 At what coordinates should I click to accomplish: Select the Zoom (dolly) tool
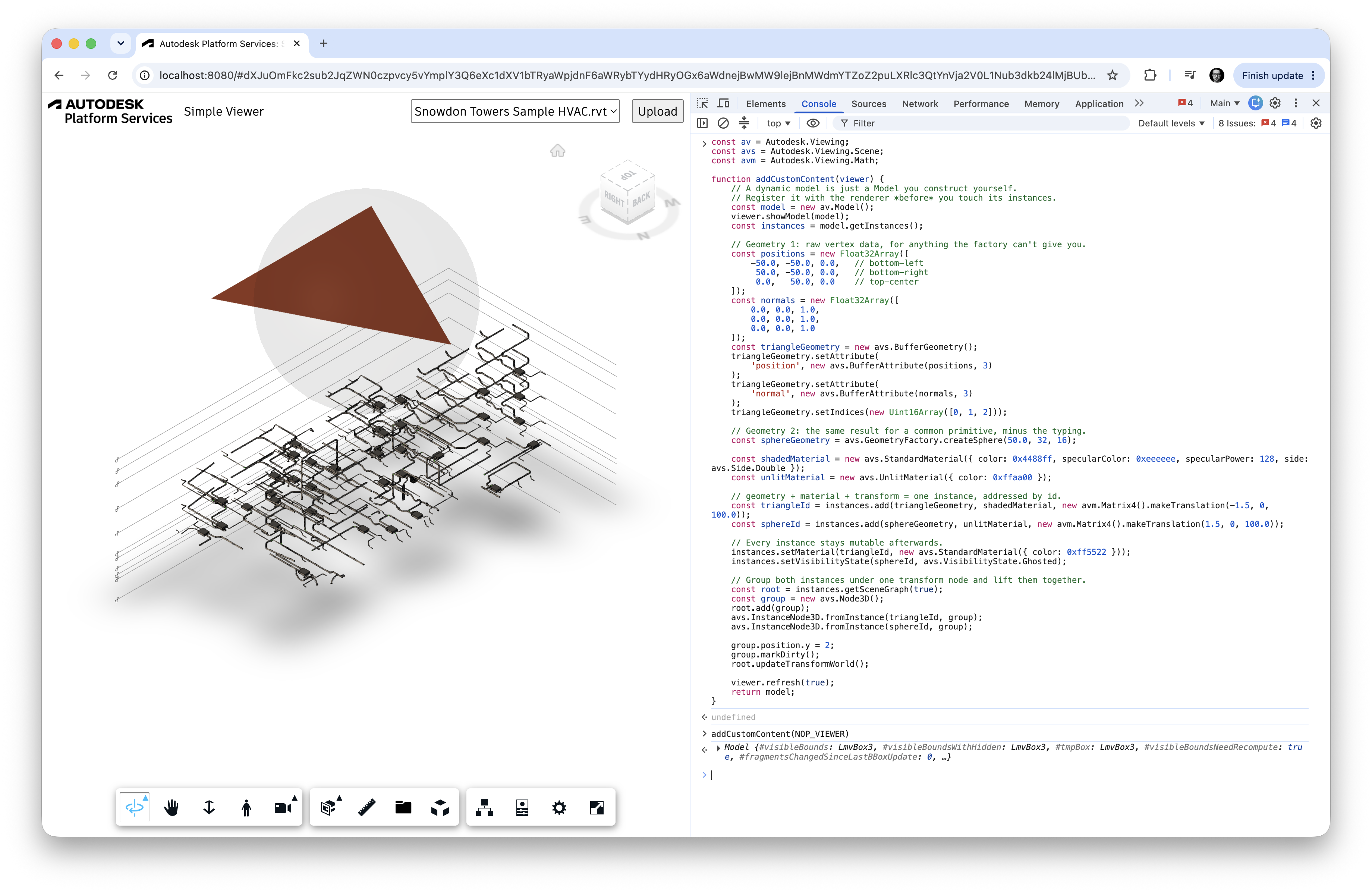[x=209, y=807]
